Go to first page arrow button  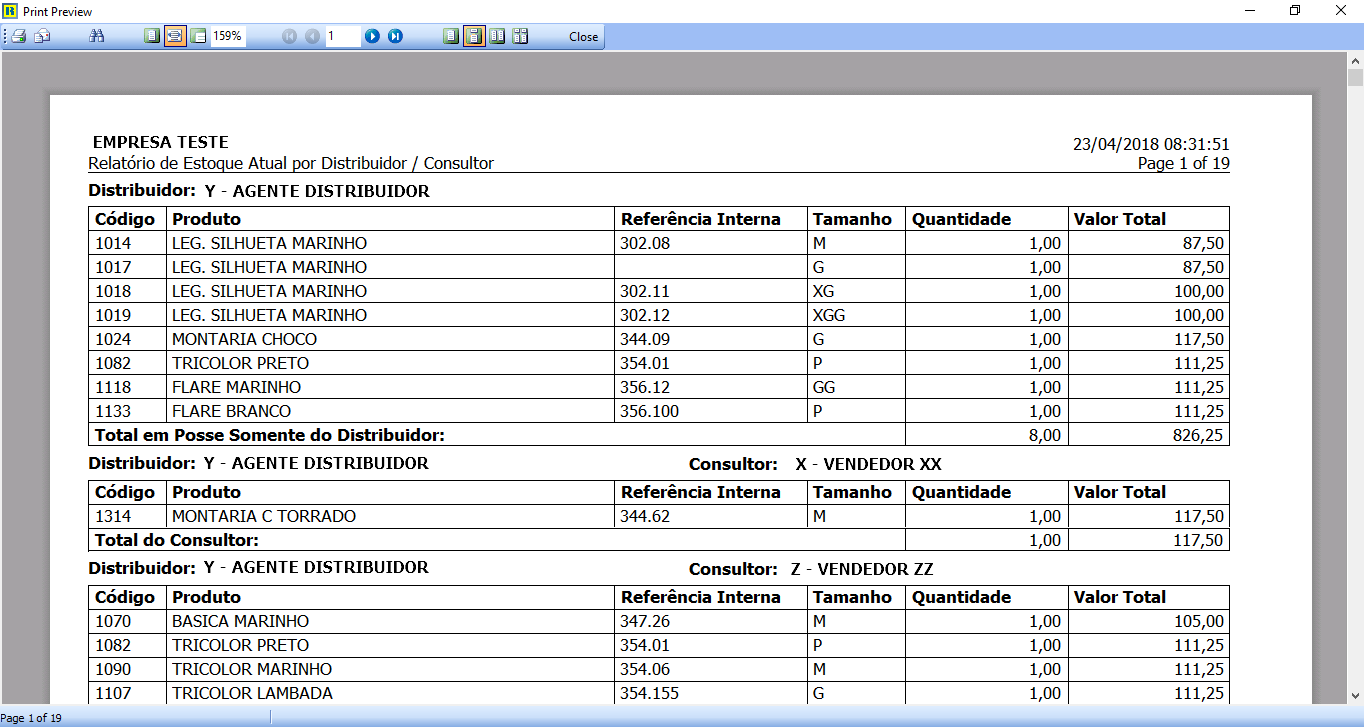pos(290,36)
